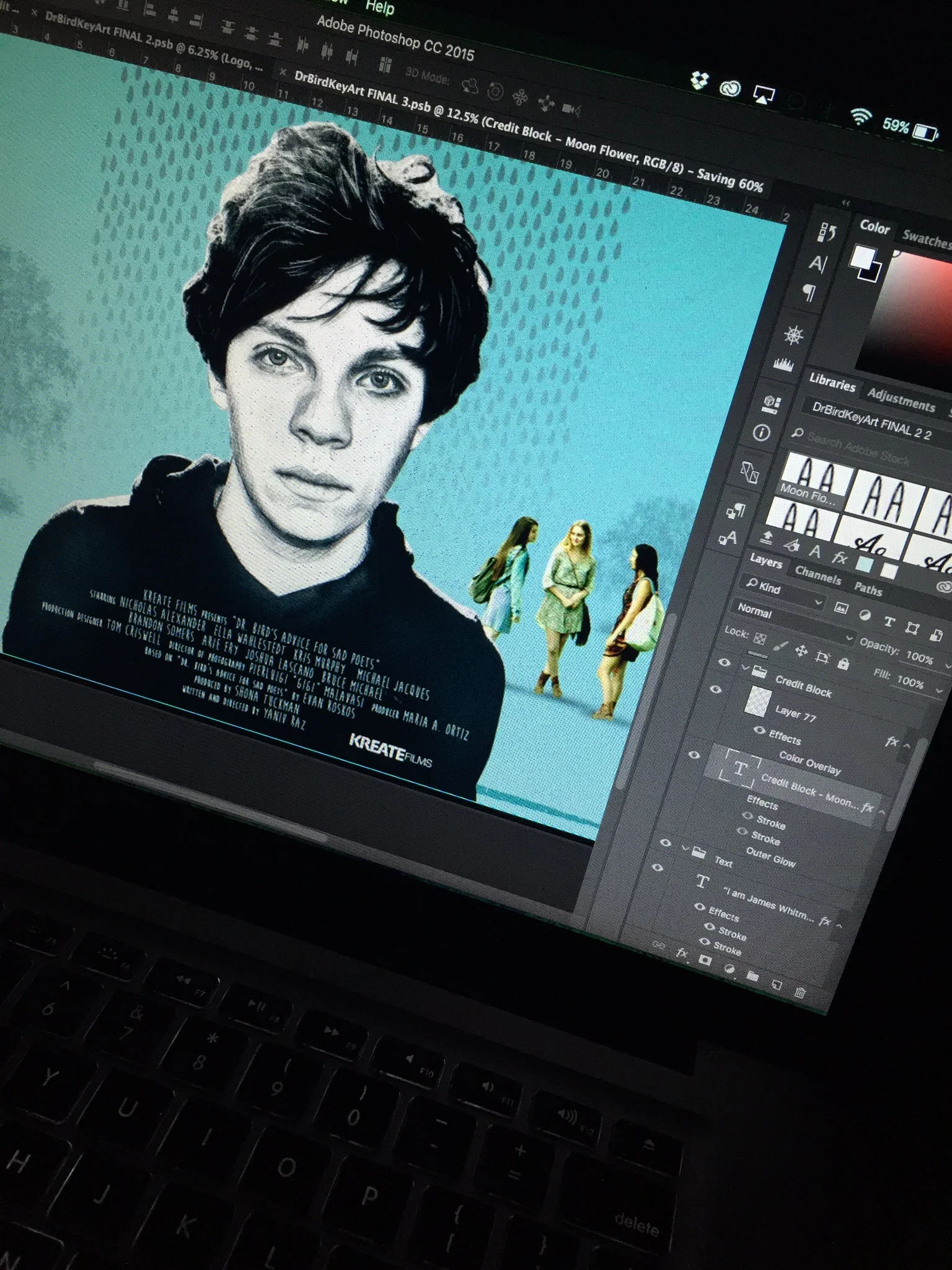
Task: Hide the Credit Block group
Action: click(724, 662)
